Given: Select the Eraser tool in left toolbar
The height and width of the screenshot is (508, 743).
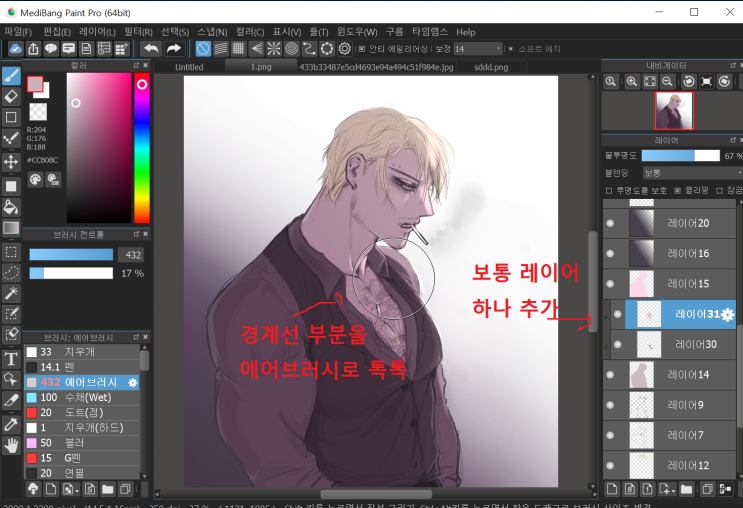Looking at the screenshot, I should click(11, 97).
